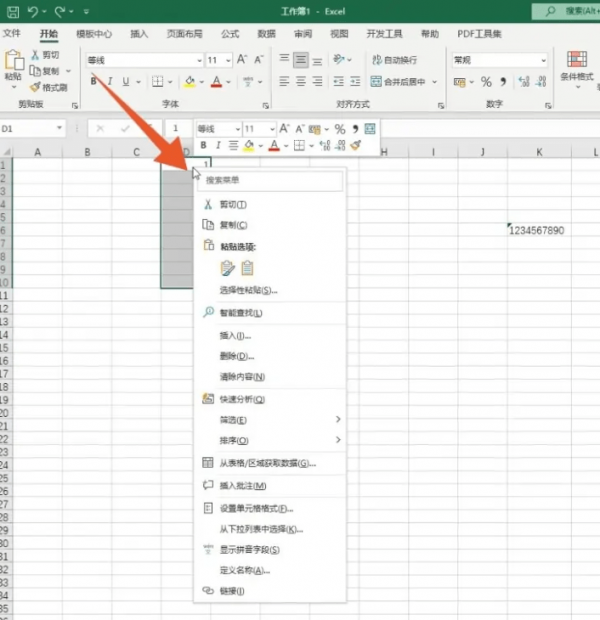Open font color dropdown arrow in ribbon
The height and width of the screenshot is (620, 600).
(228, 82)
